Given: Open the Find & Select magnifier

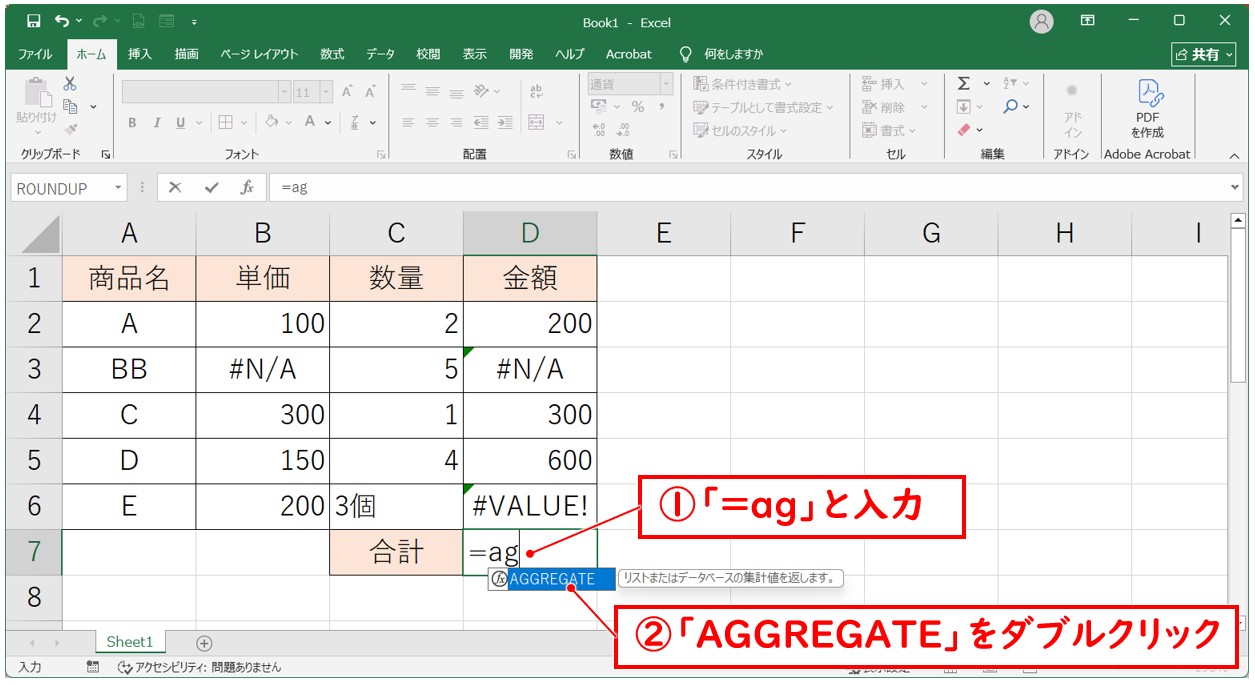Looking at the screenshot, I should (x=1012, y=107).
